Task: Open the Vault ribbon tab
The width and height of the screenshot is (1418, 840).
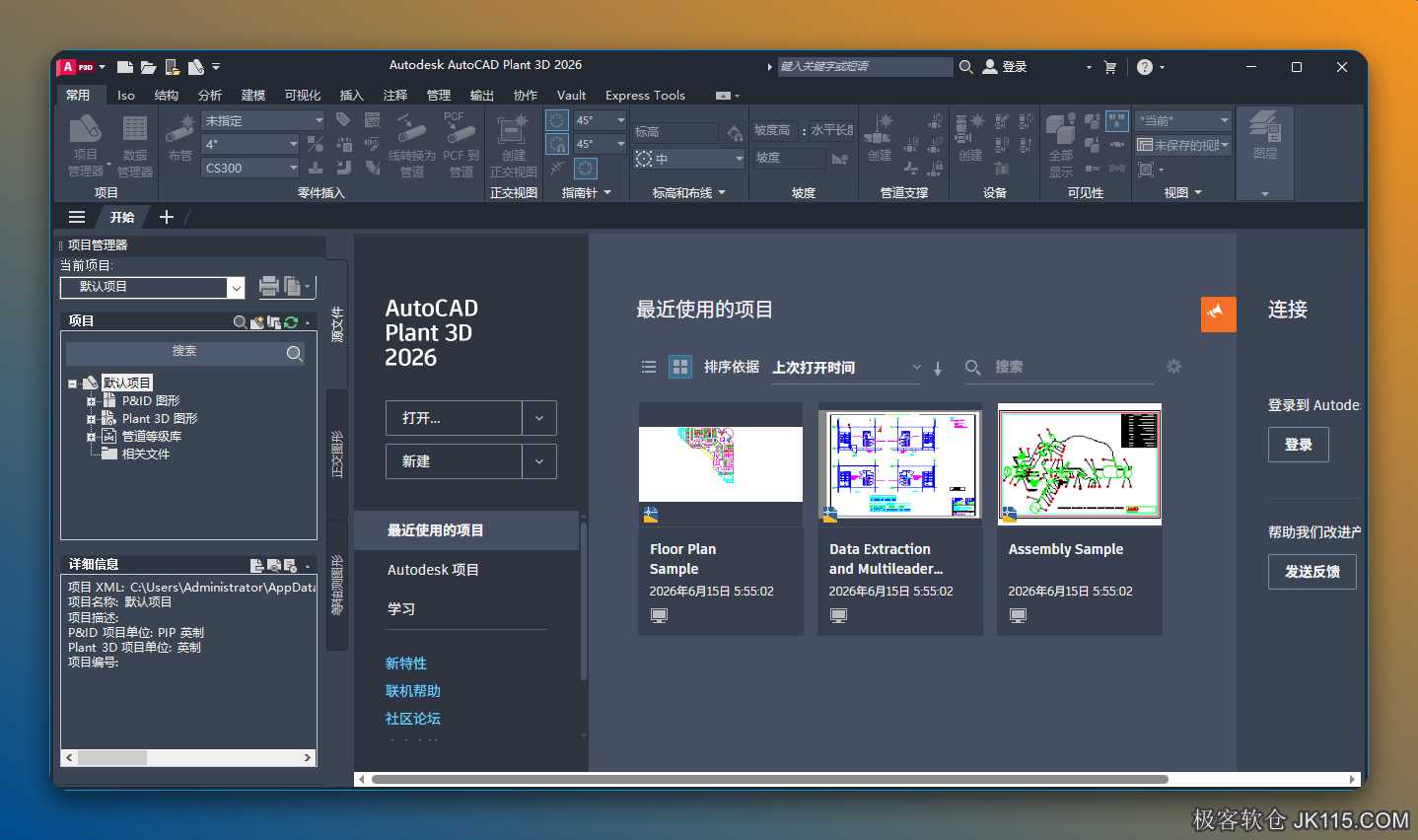Action: [571, 96]
